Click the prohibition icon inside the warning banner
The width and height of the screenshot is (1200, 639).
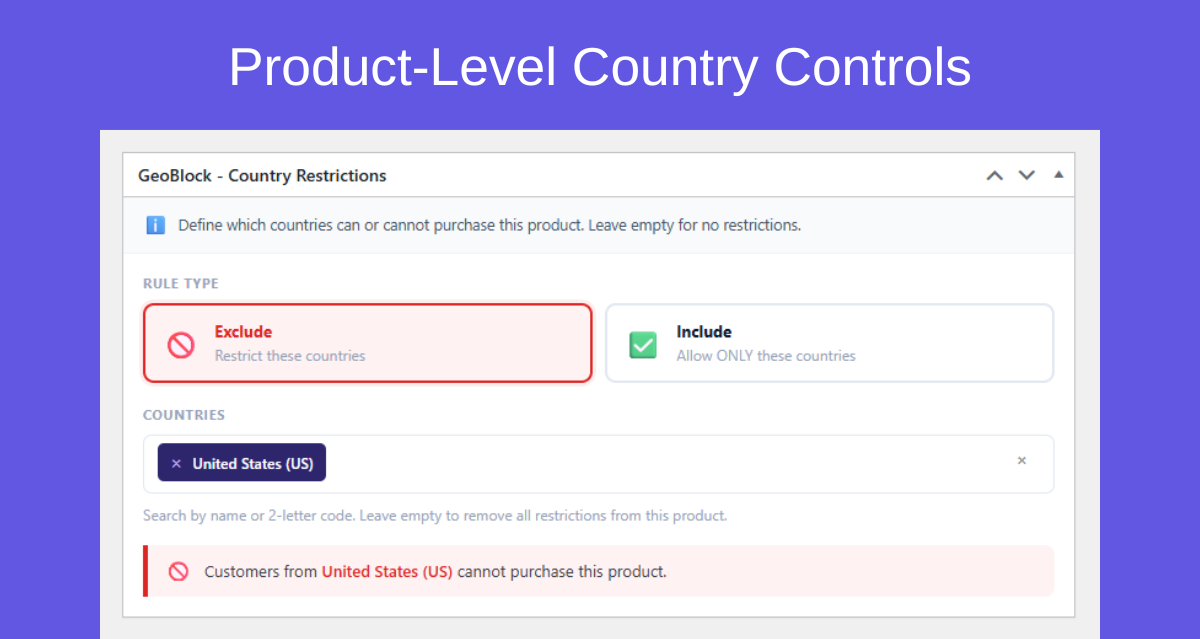point(178,571)
